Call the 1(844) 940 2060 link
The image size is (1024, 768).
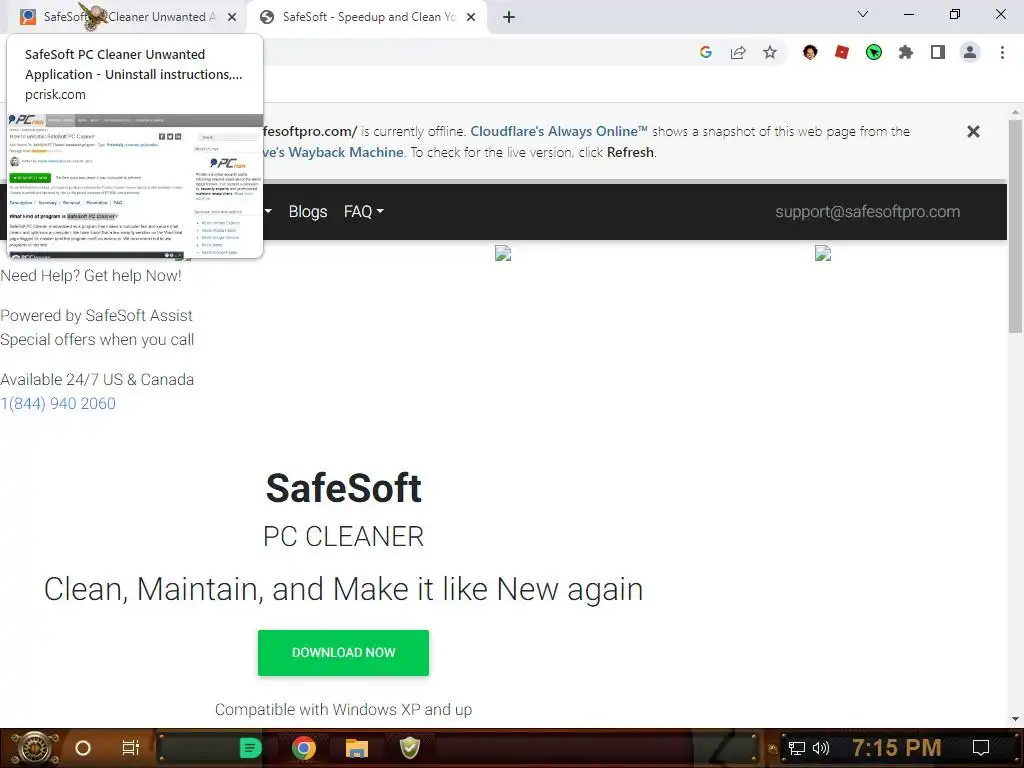pyautogui.click(x=58, y=404)
